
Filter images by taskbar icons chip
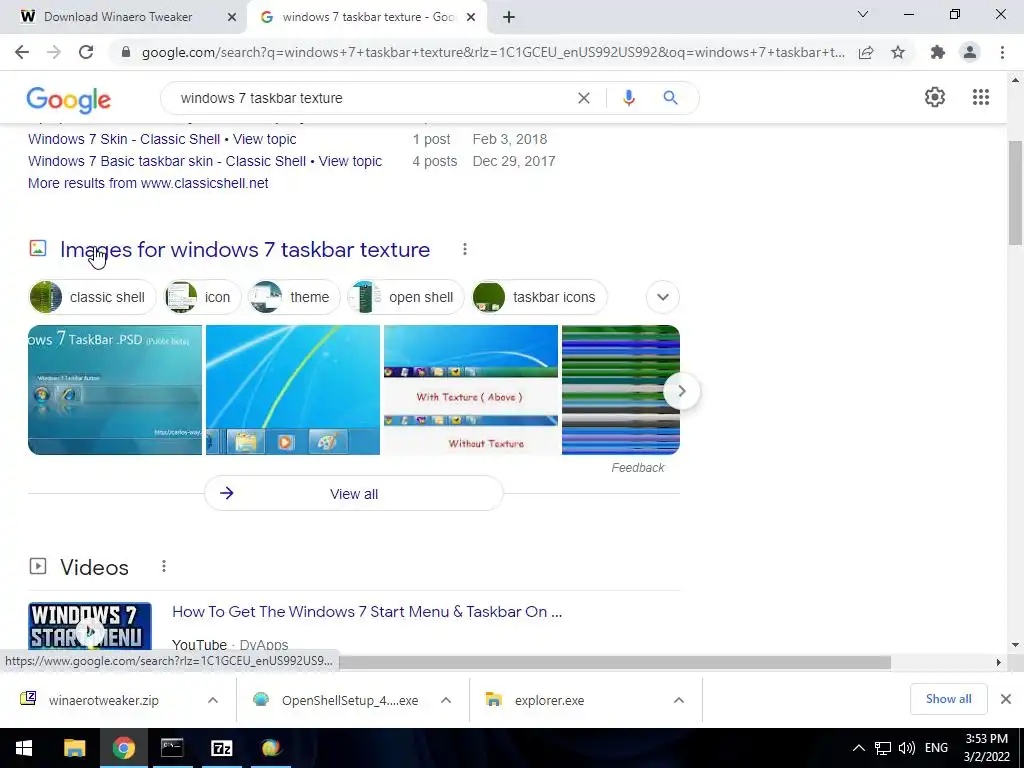coord(539,297)
